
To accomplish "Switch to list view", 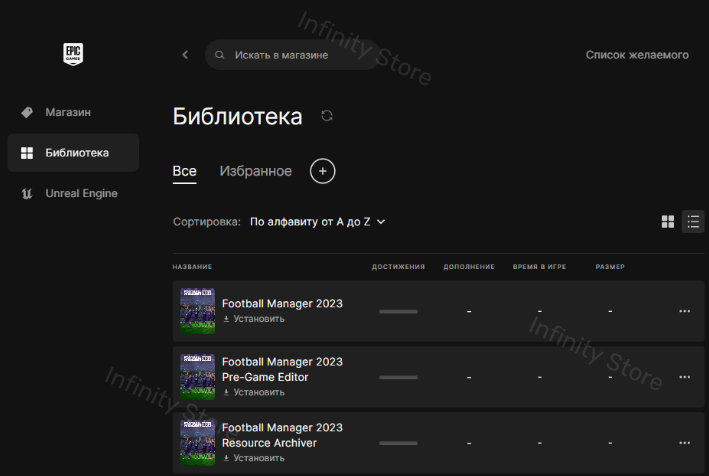I will point(693,222).
